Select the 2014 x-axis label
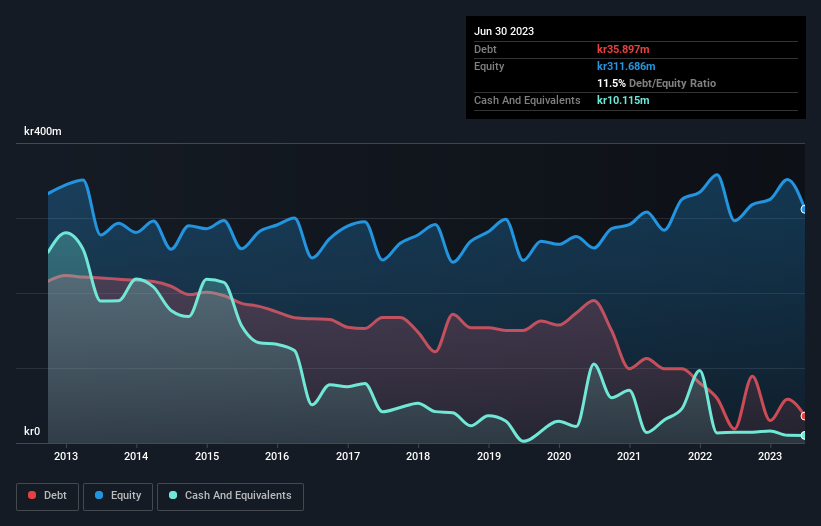Screen dimensions: 821x526 click(x=136, y=456)
